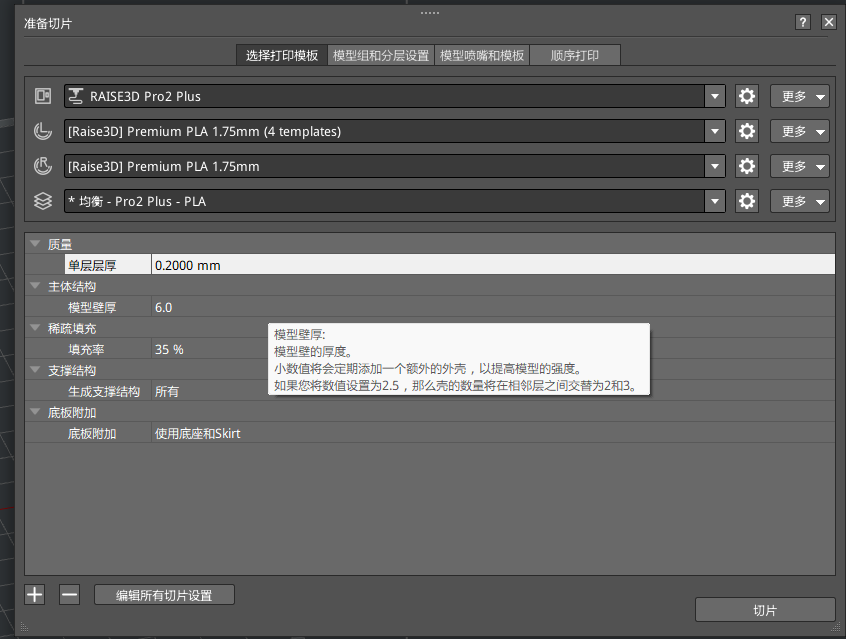Open settings gear for 均衡 slicing template

(747, 201)
